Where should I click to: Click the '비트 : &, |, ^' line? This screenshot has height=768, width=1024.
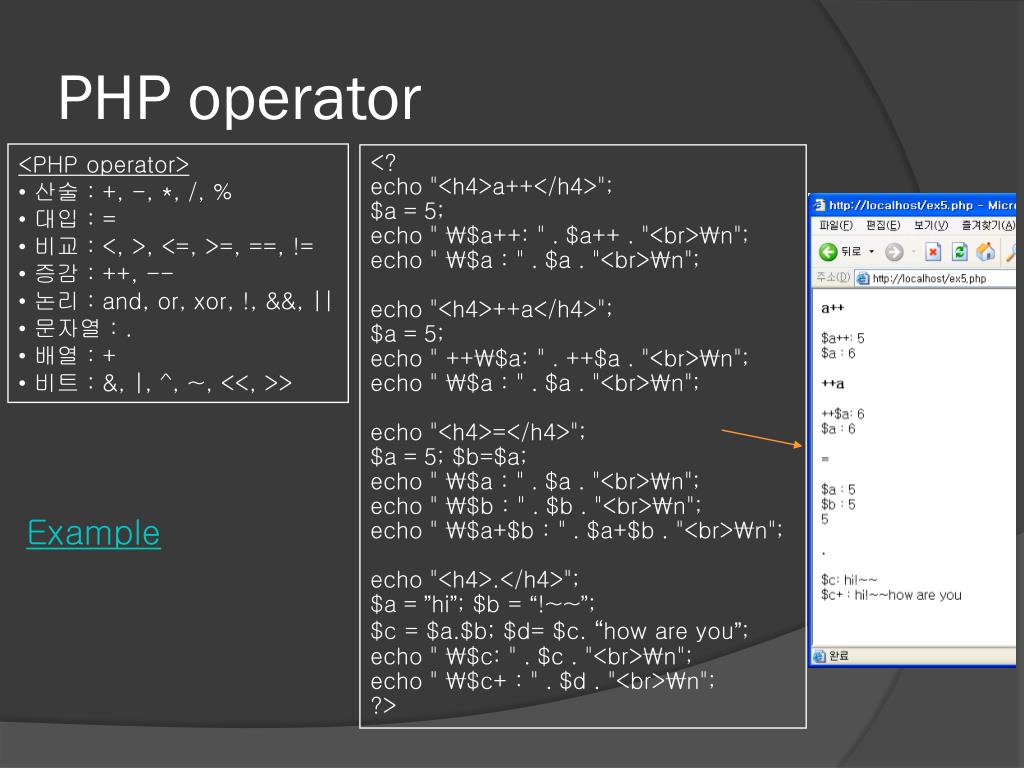(155, 383)
